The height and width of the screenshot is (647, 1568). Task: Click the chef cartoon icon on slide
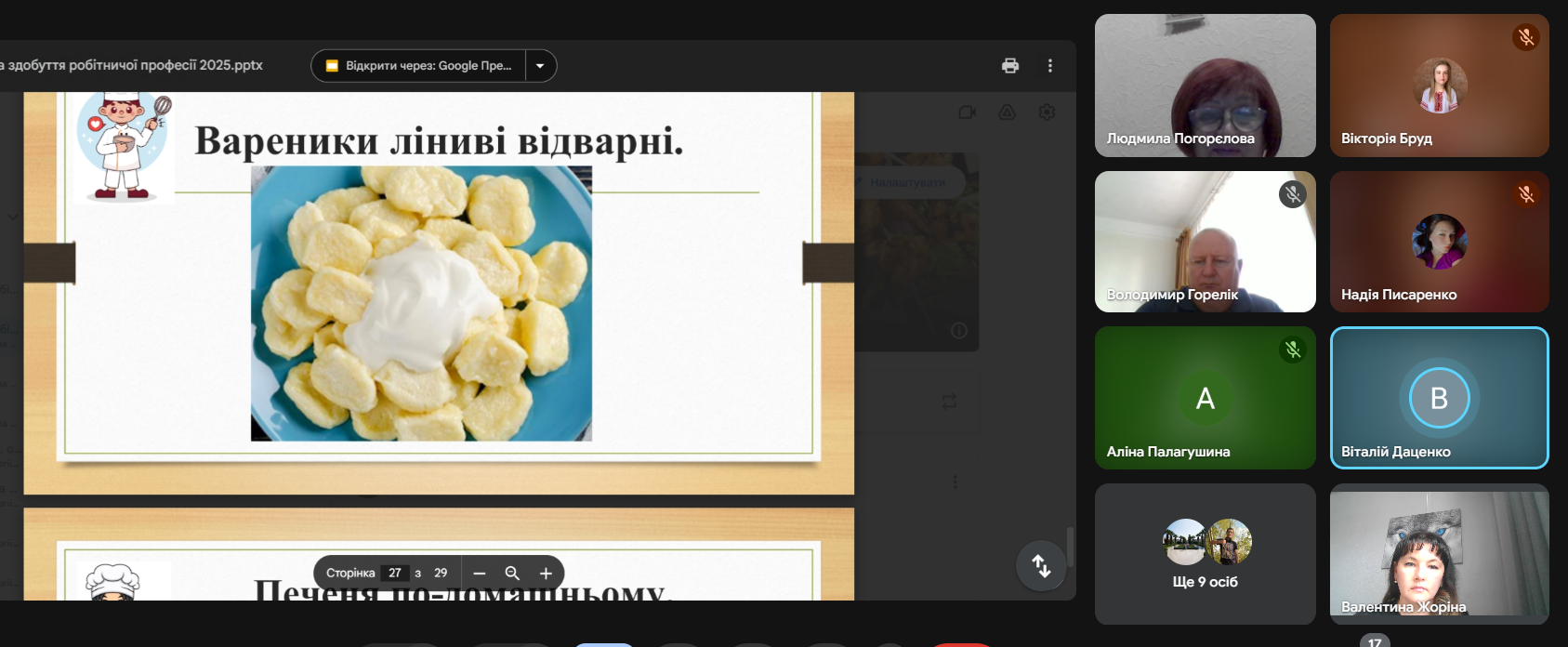[124, 146]
